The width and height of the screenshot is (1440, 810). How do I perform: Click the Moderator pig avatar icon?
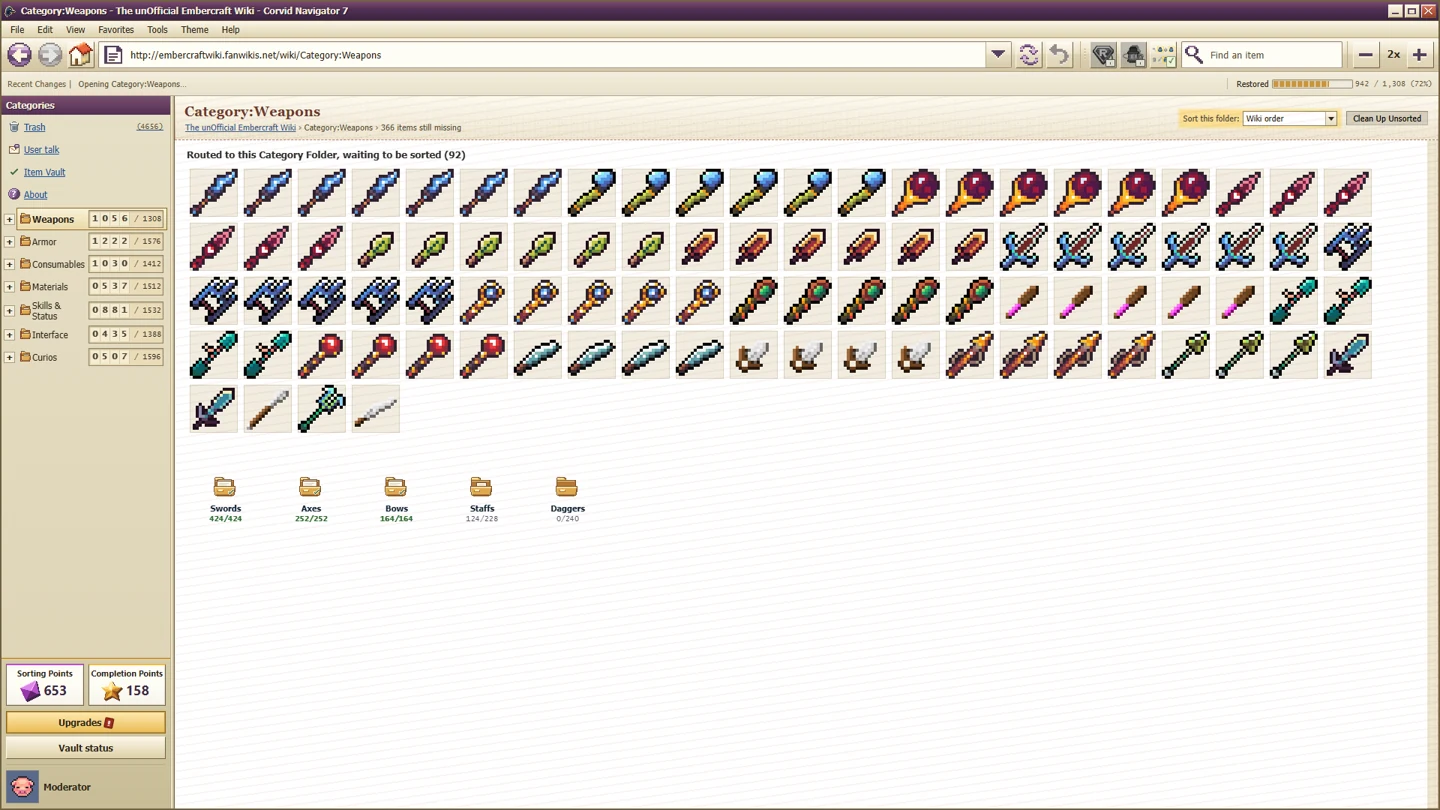coord(22,787)
